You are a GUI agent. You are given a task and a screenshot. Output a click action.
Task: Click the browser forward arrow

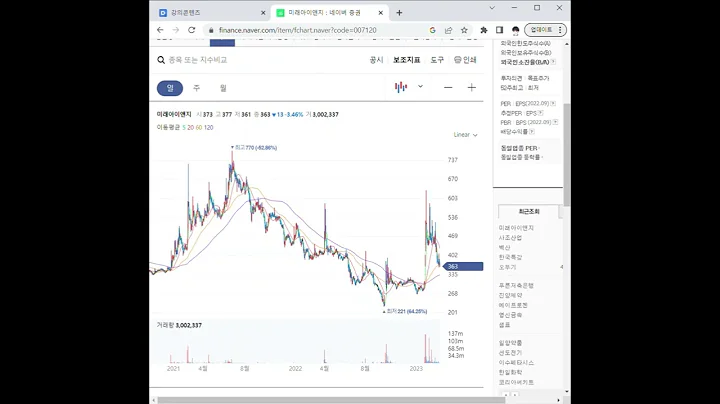(176, 30)
